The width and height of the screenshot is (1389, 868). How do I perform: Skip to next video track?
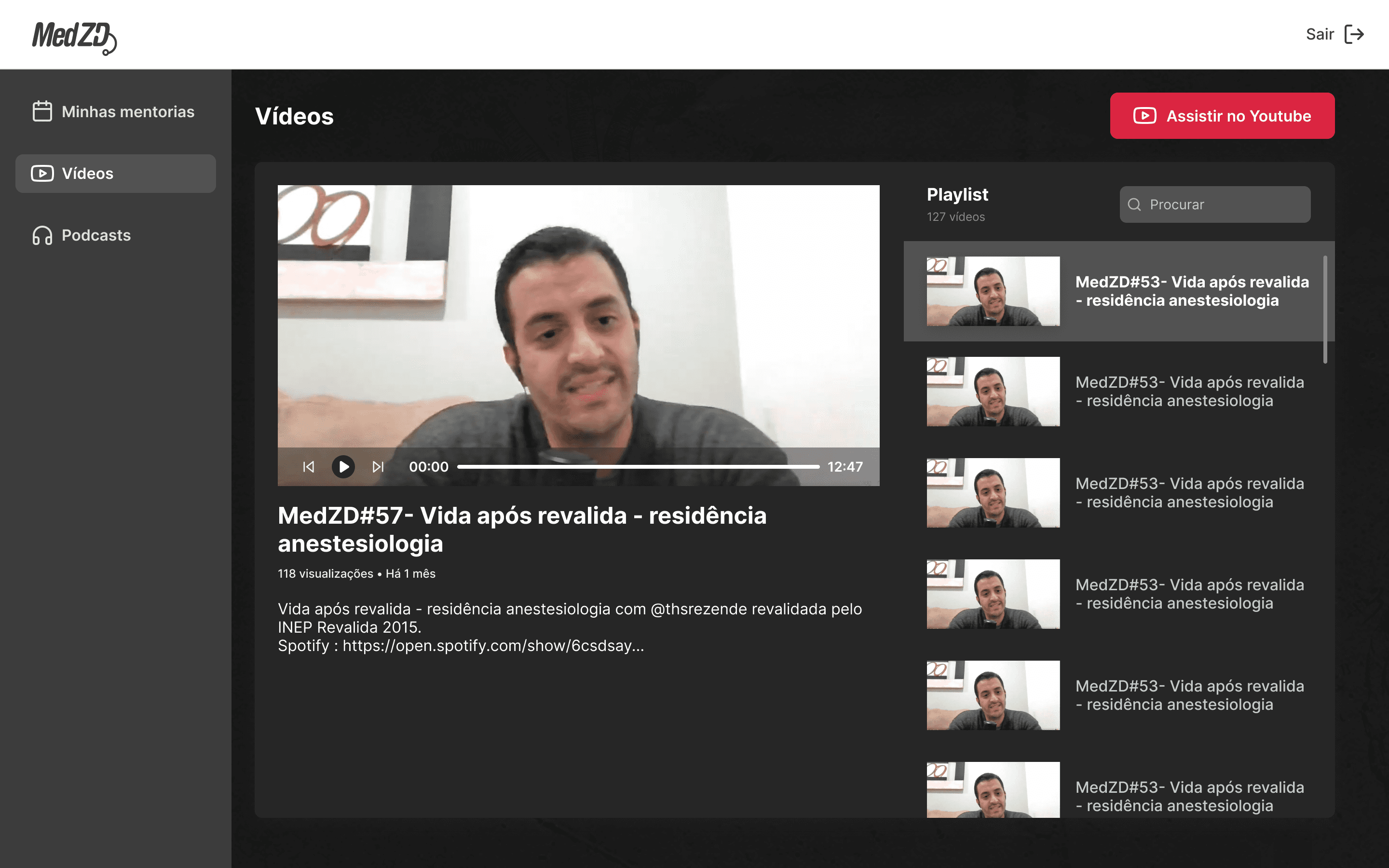(378, 467)
